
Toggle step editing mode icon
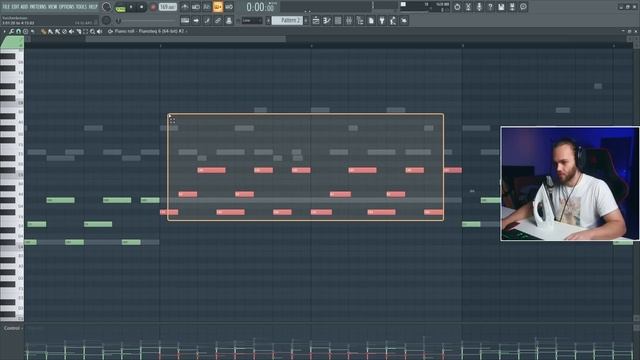(207, 20)
